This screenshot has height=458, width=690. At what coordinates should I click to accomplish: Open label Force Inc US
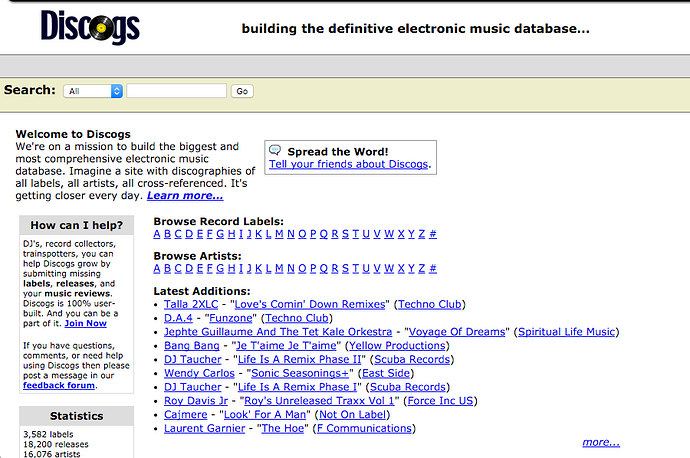(x=440, y=401)
